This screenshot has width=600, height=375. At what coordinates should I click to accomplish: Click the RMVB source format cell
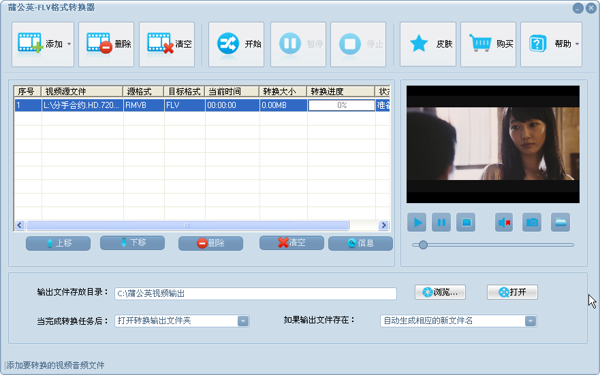pyautogui.click(x=143, y=105)
